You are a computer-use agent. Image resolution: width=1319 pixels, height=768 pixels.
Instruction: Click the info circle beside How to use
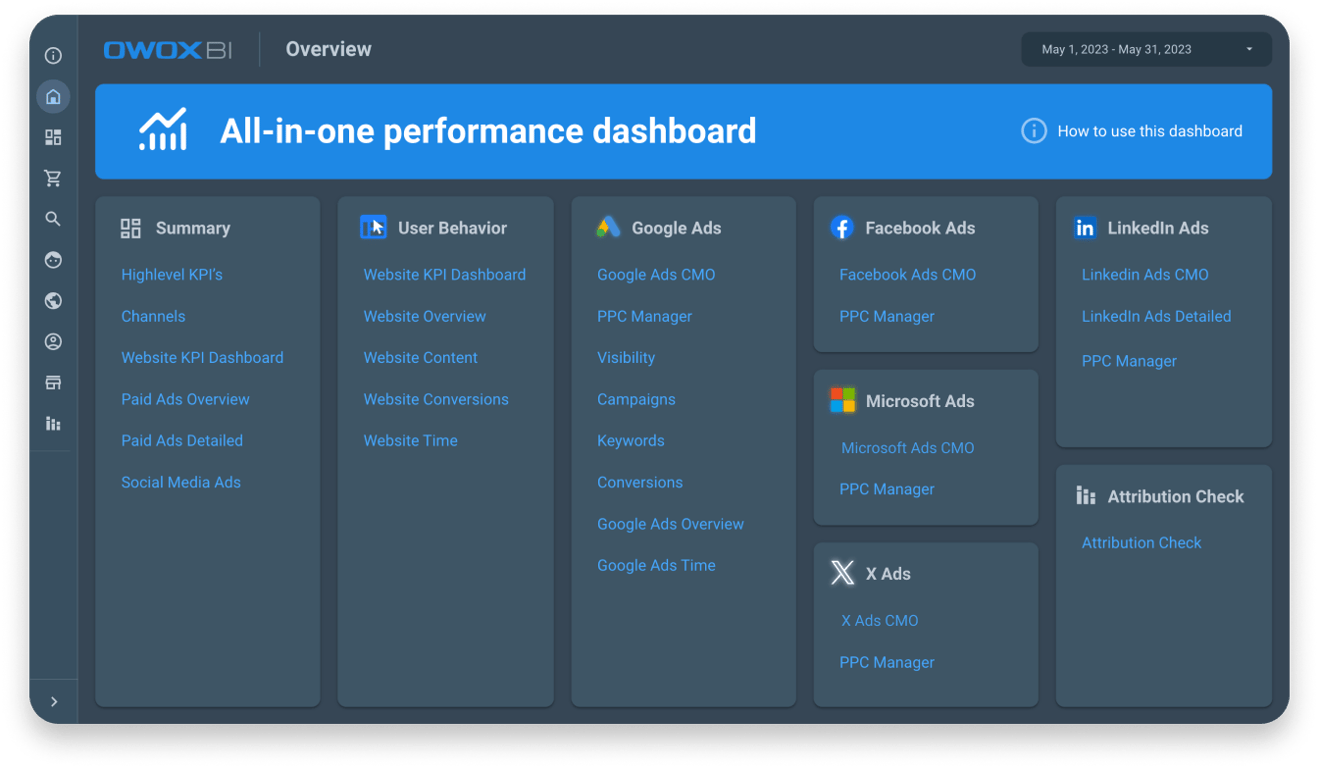[1034, 131]
